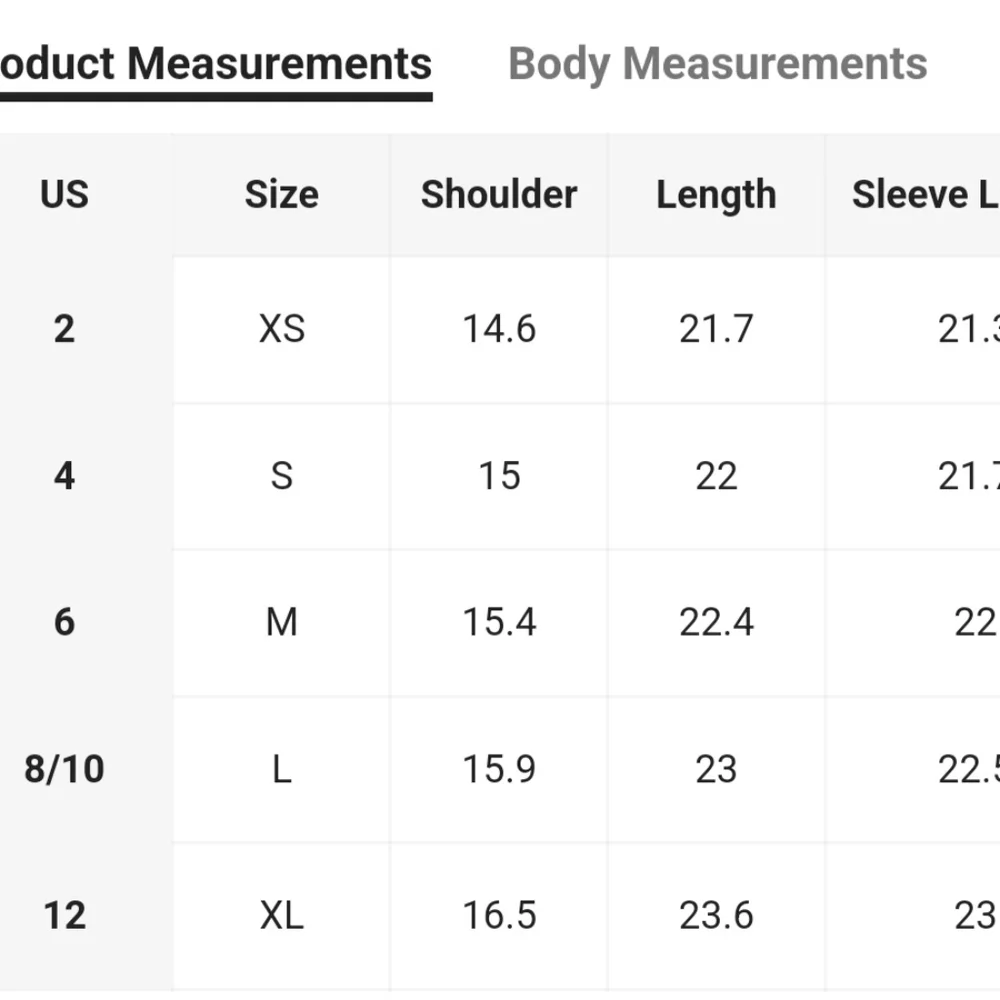Click the Length column header
1000x1000 pixels.
(x=716, y=194)
